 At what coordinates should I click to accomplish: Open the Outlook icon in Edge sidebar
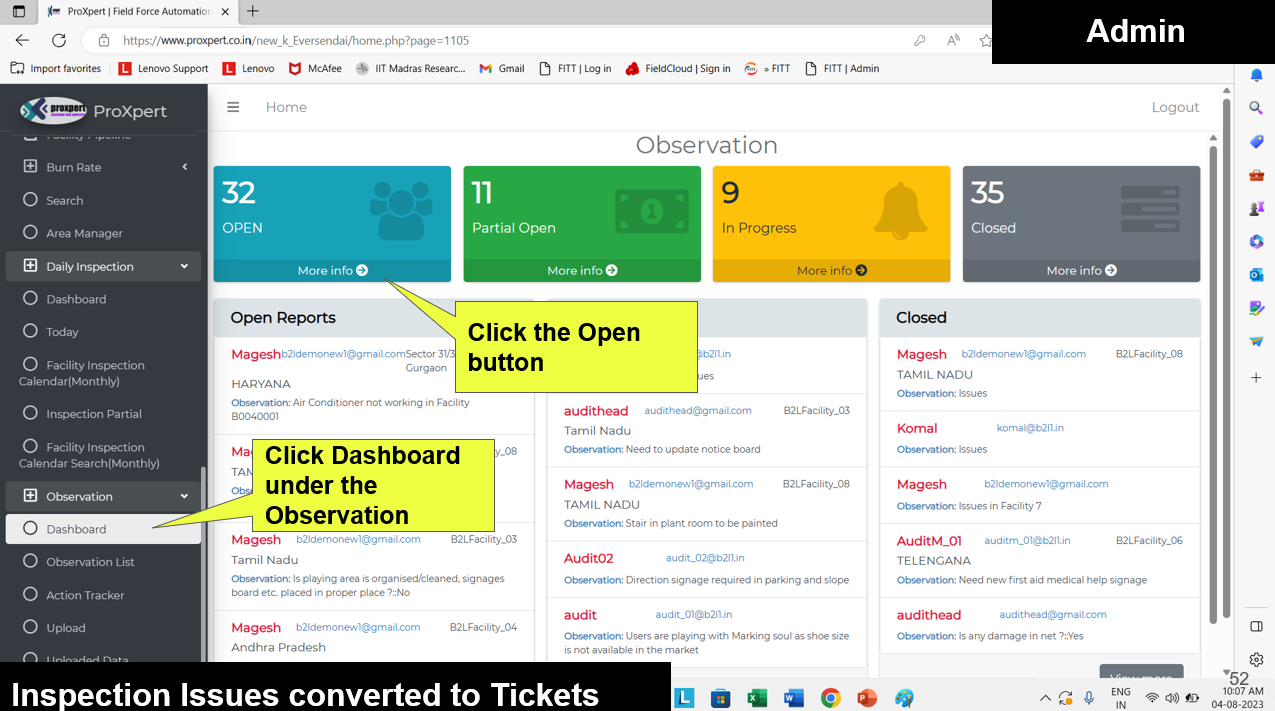tap(1257, 274)
